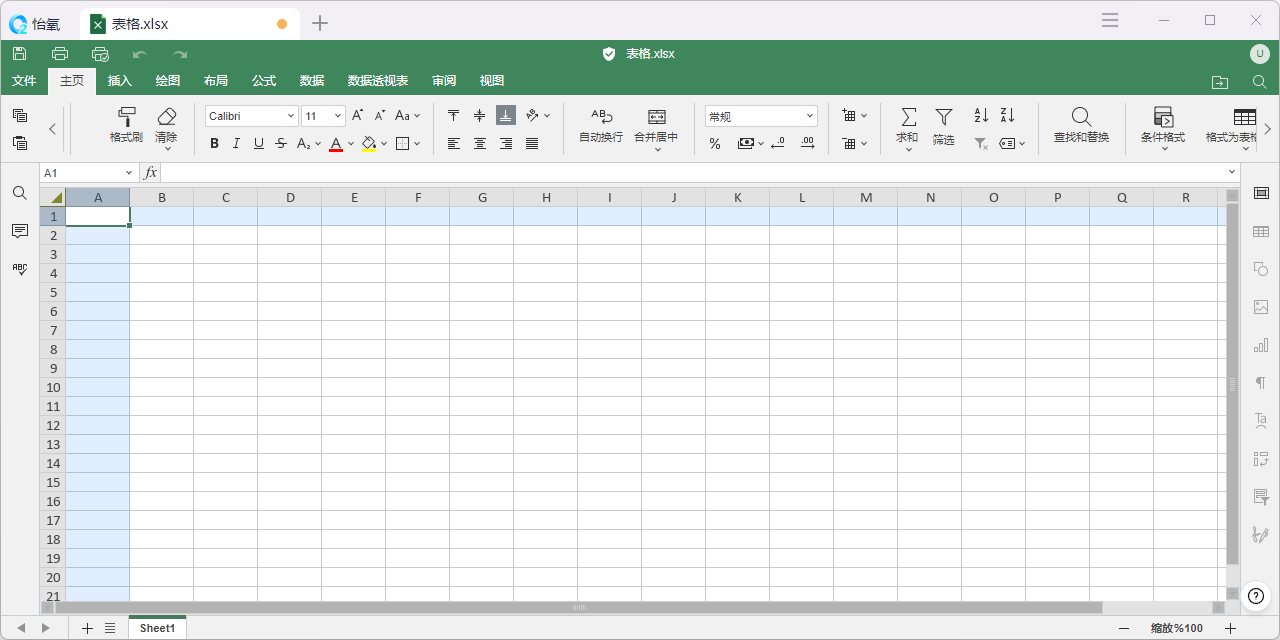This screenshot has height=640, width=1280.
Task: Toggle center horizontal text alignment
Action: click(x=480, y=143)
